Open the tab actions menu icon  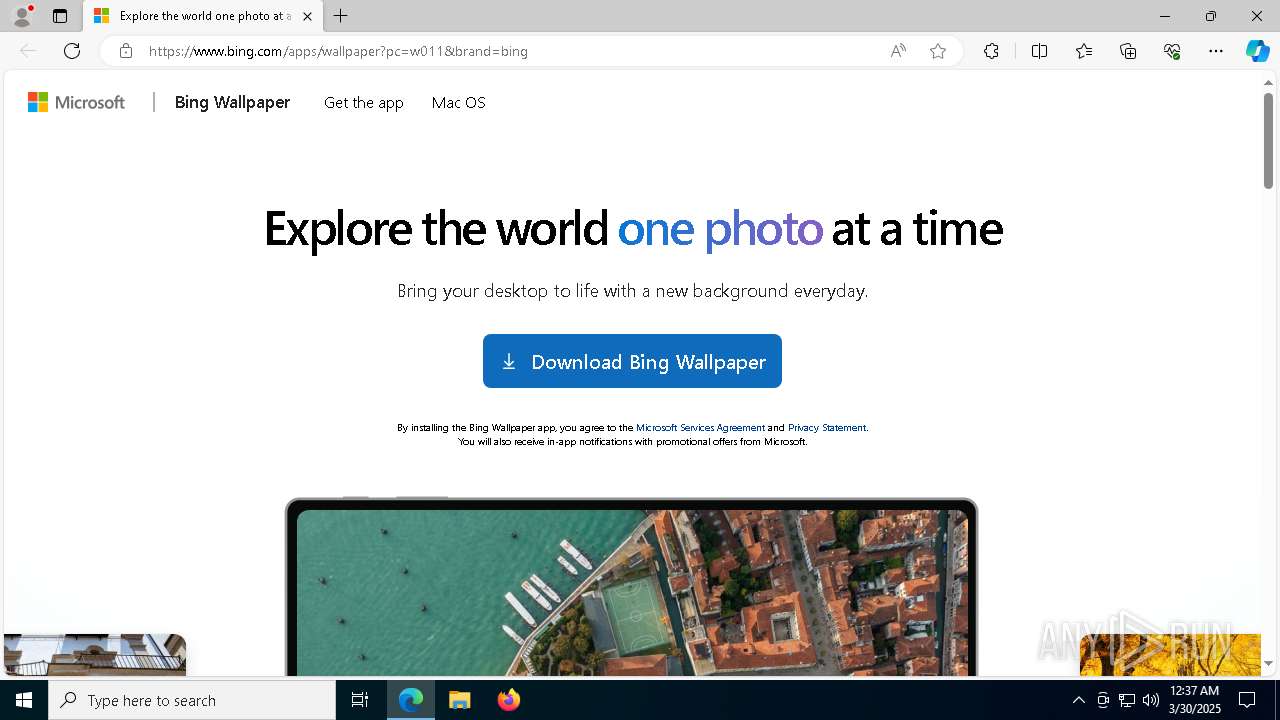(60, 16)
